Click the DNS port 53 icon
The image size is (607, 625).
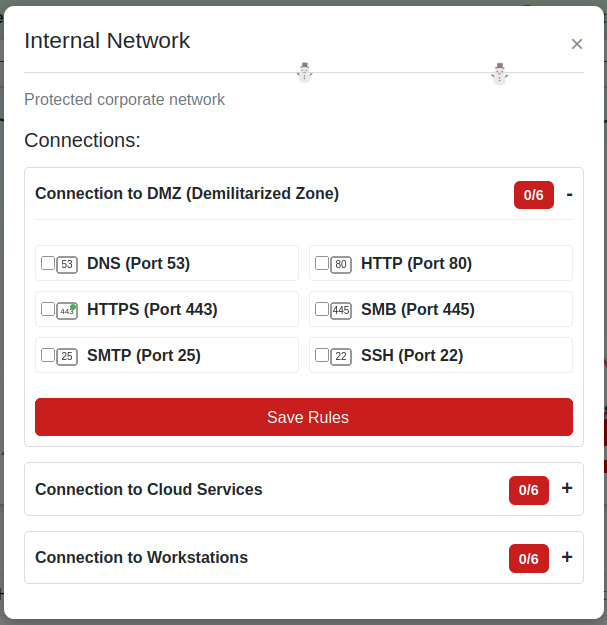click(x=67, y=264)
